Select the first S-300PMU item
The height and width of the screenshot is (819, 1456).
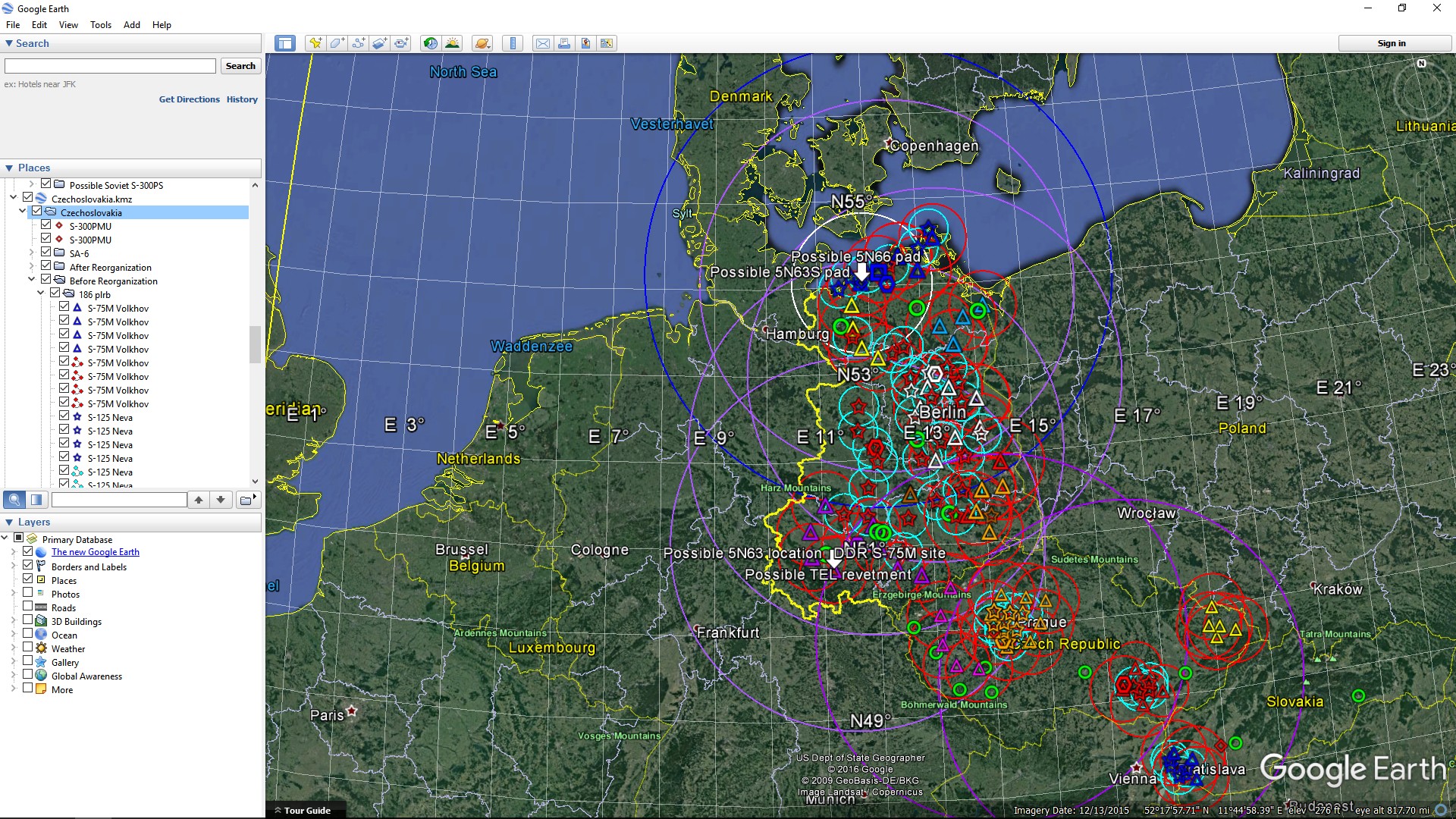pyautogui.click(x=90, y=226)
